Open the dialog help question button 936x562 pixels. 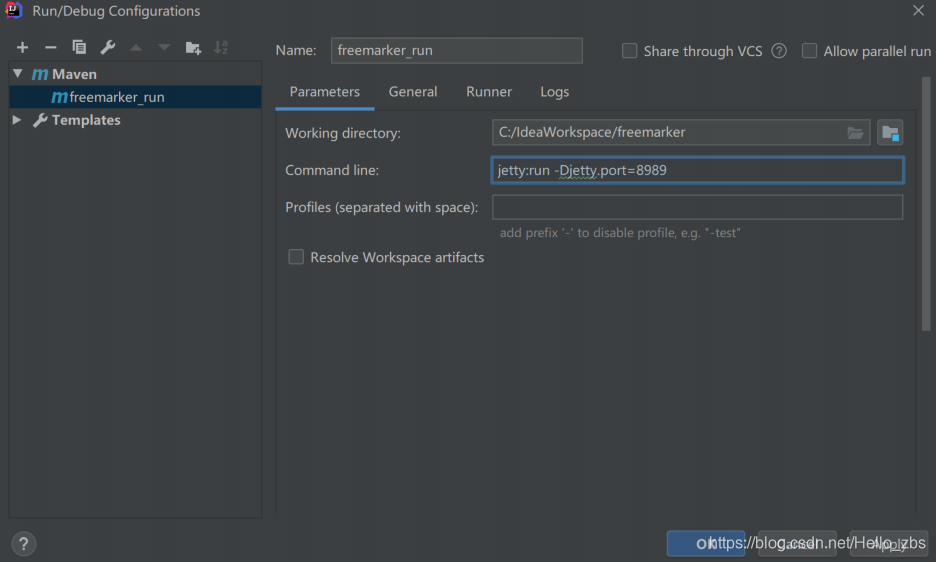pos(23,543)
